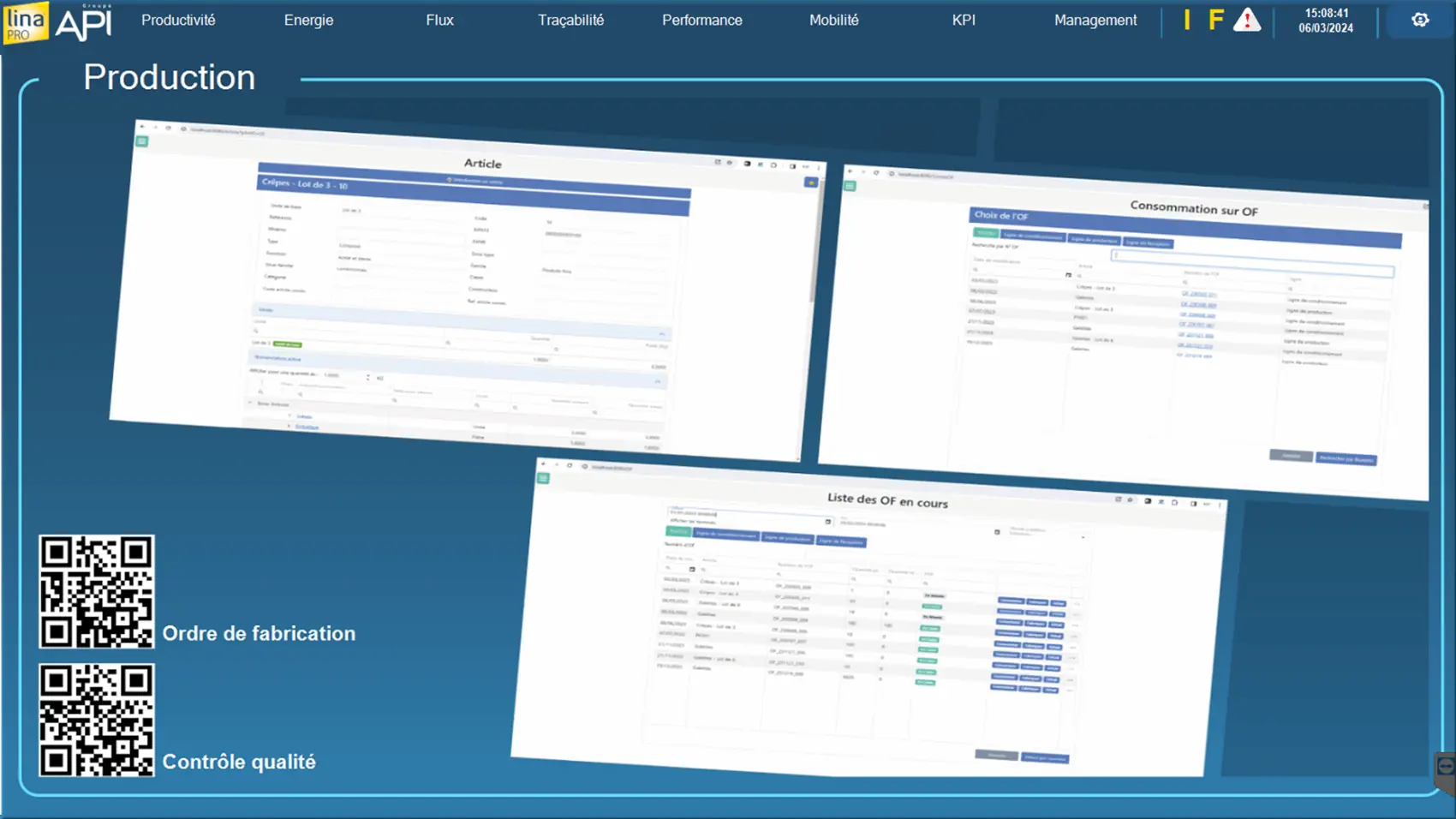Open the Energie menu
Screen dimensions: 1456x819
pos(308,20)
